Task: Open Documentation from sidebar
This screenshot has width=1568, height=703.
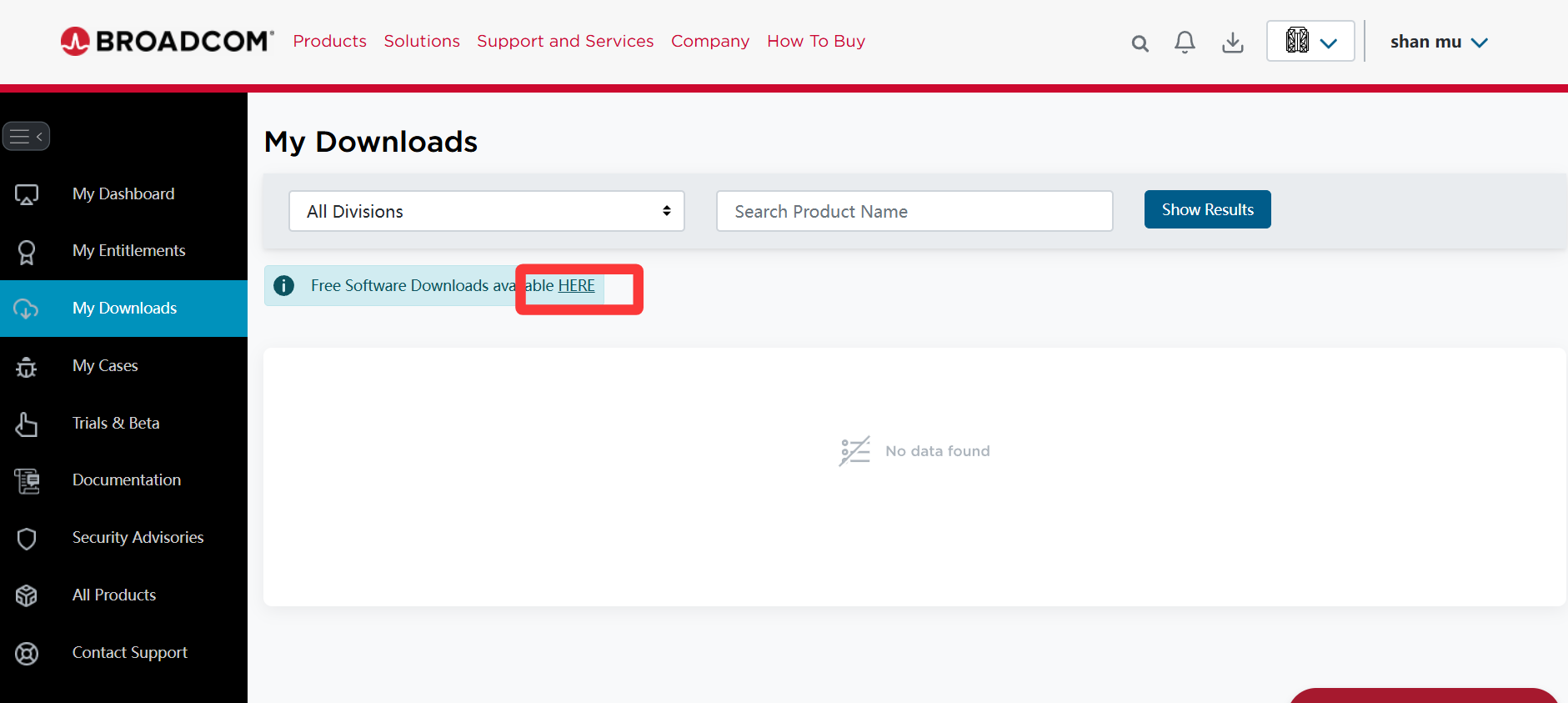Action: [x=123, y=480]
